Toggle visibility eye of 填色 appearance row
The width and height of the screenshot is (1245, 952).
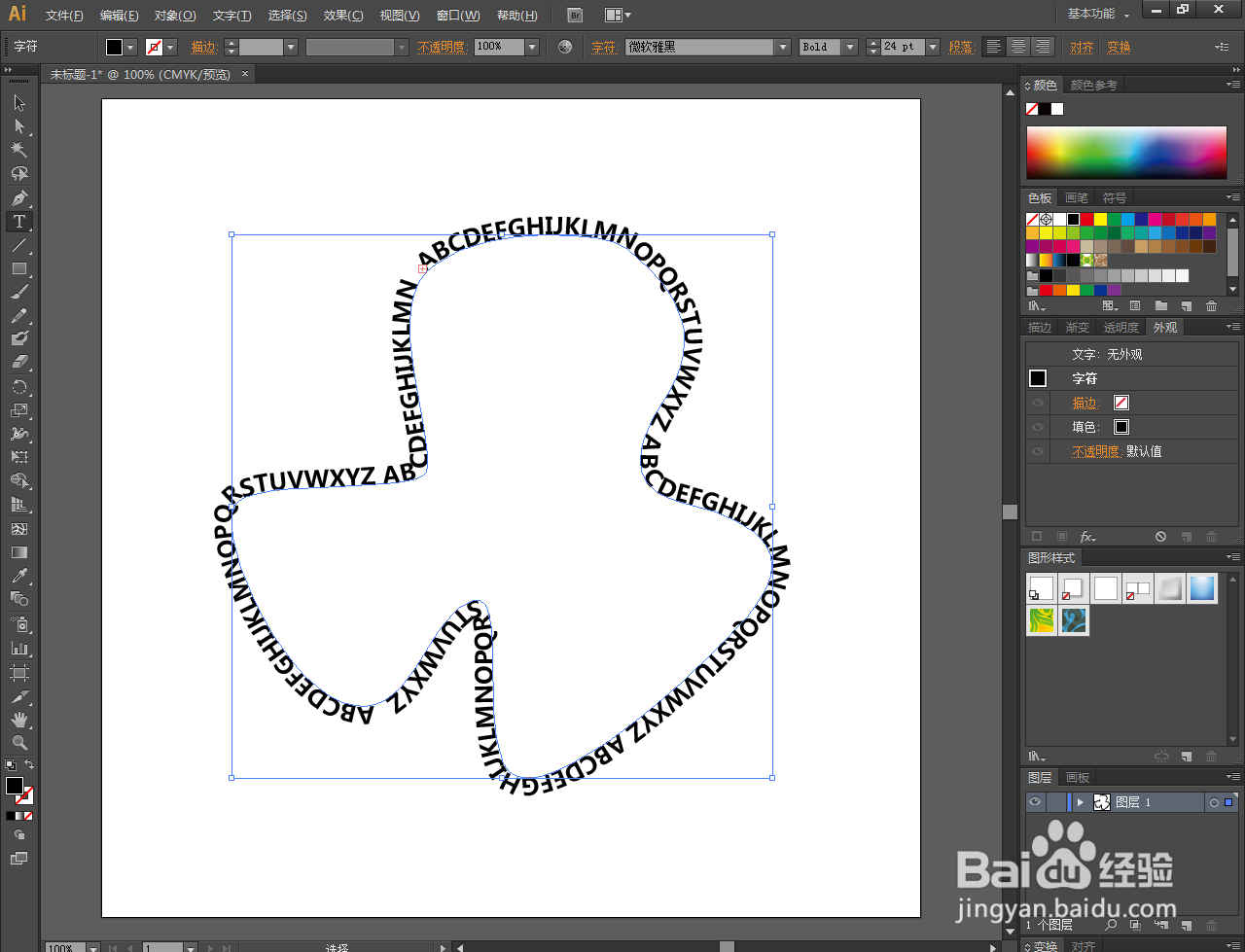[1038, 427]
